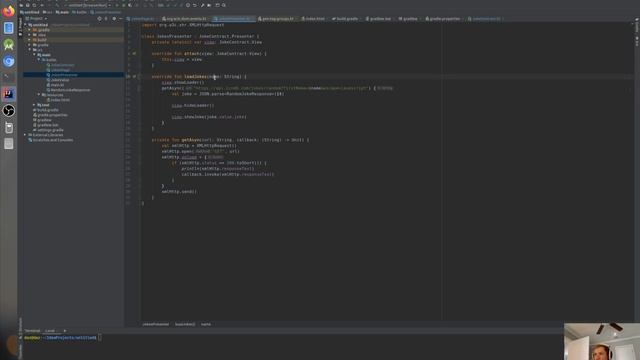
Task: Switch to the build.gradle editor tab
Action: pos(347,19)
